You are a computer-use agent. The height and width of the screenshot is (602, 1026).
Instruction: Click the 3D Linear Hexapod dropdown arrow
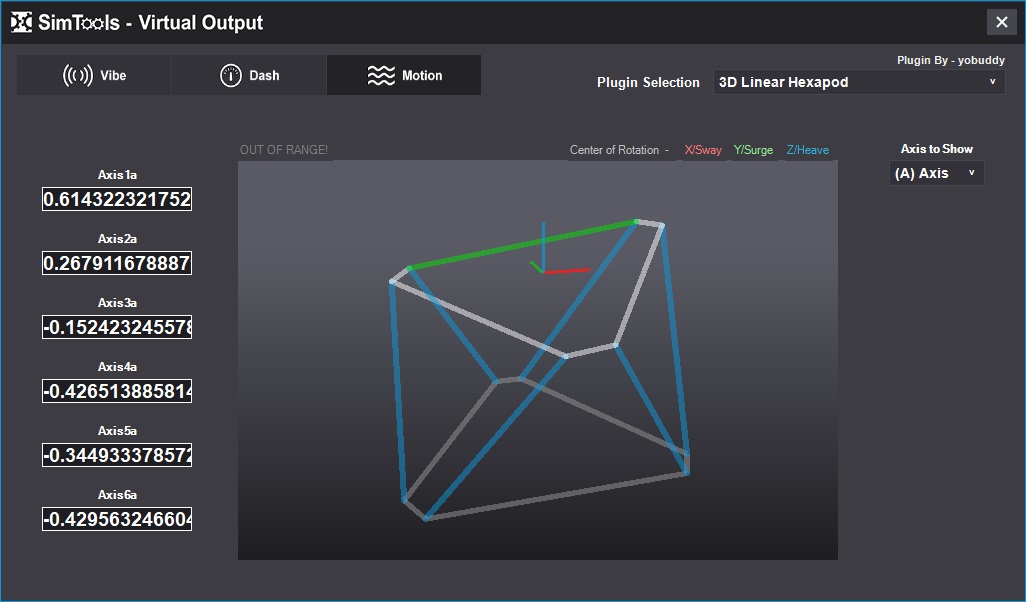point(992,82)
